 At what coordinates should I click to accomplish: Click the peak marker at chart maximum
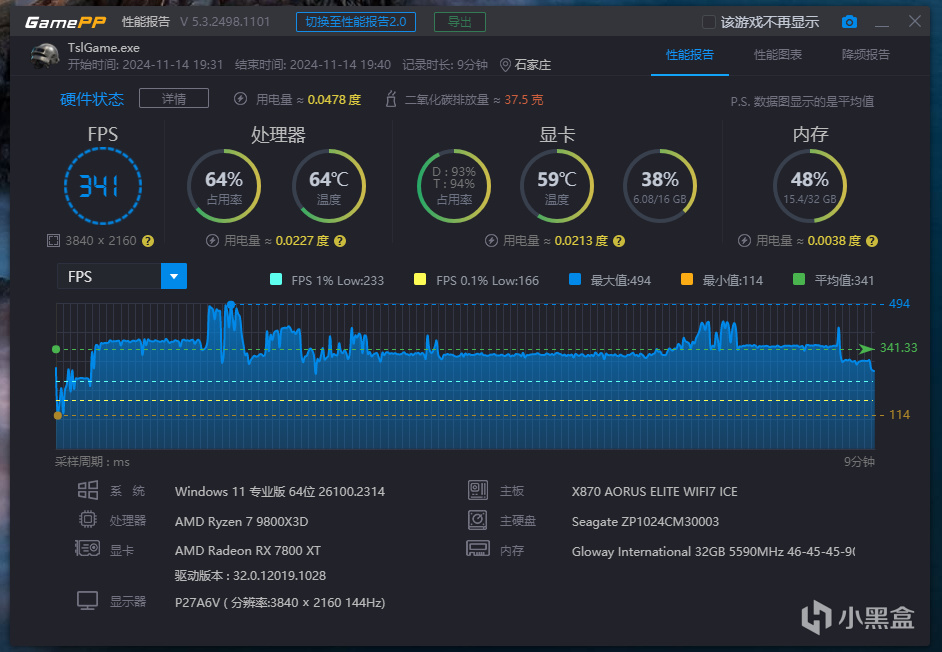pyautogui.click(x=231, y=305)
